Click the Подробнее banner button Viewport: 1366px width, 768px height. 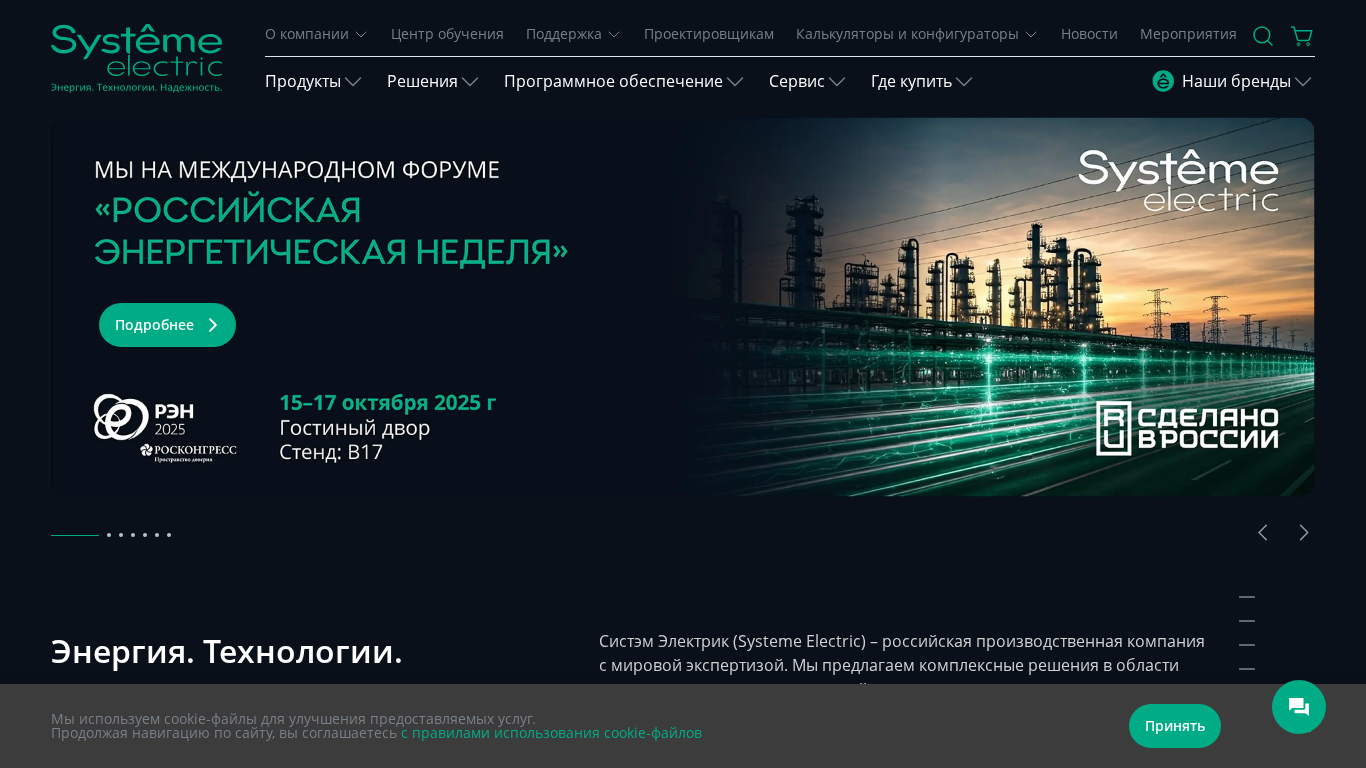[167, 325]
